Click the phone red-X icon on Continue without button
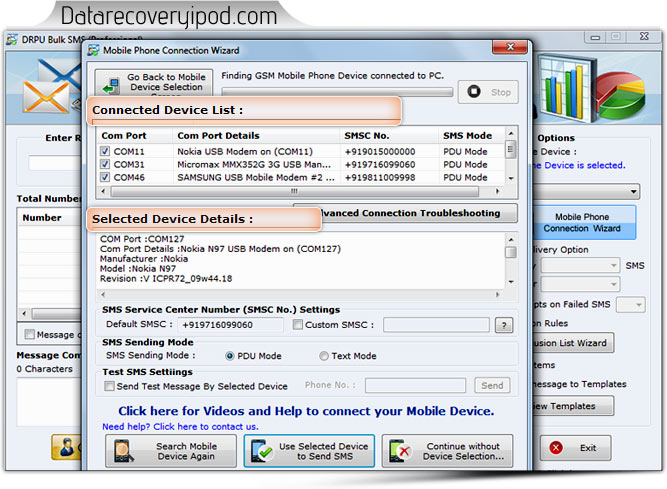The height and width of the screenshot is (489, 667). pos(399,451)
